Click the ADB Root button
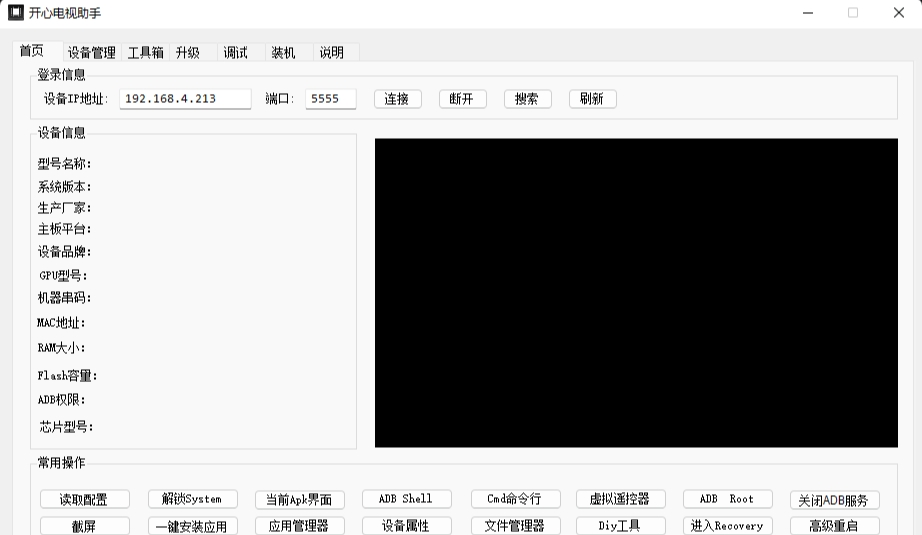Screen dimensions: 922x535 click(x=728, y=499)
